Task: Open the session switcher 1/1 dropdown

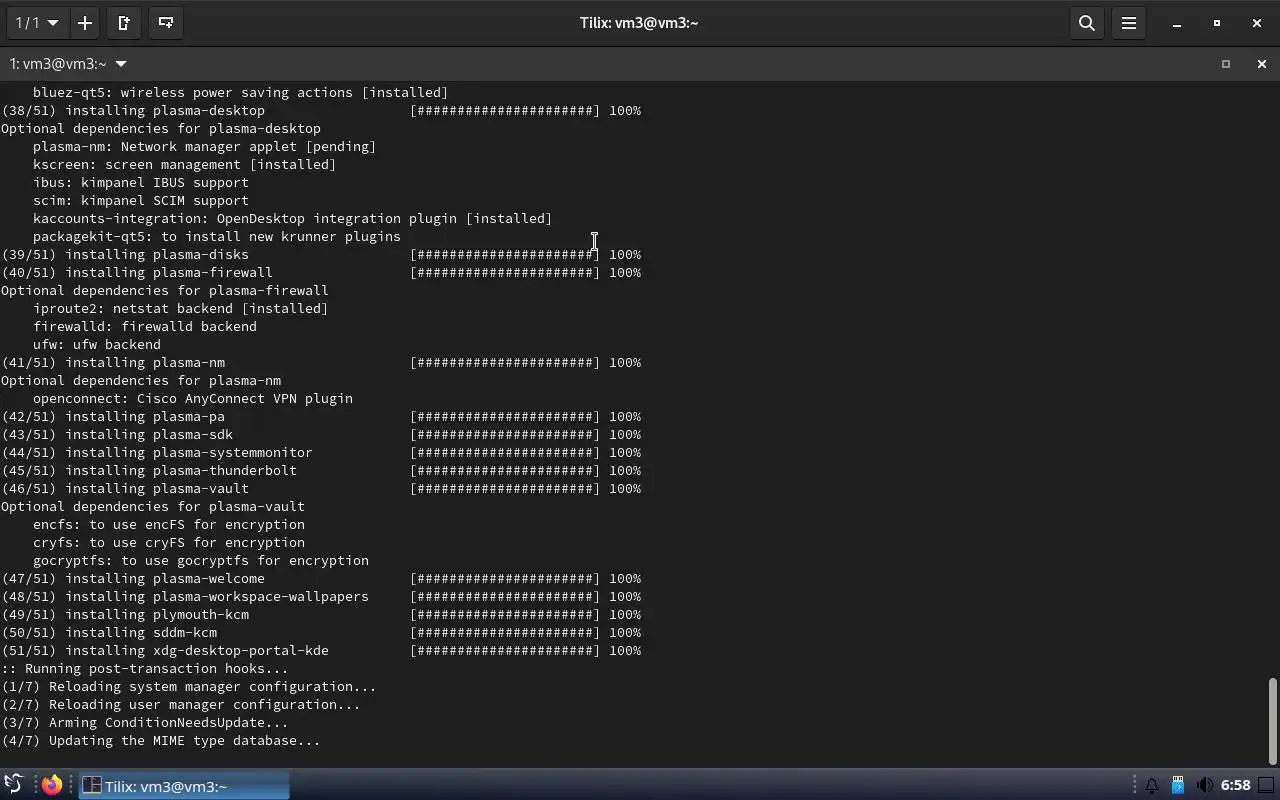Action: [x=36, y=22]
